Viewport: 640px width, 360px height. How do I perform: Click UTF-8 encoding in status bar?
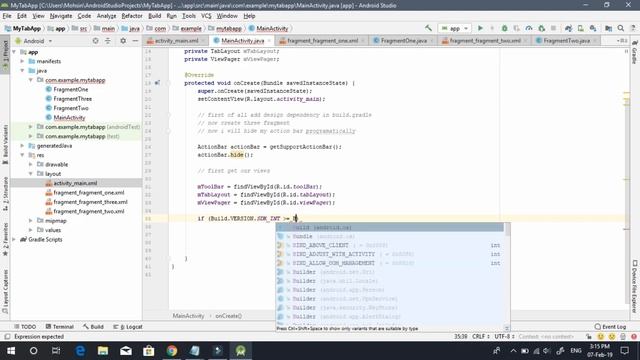pyautogui.click(x=504, y=337)
